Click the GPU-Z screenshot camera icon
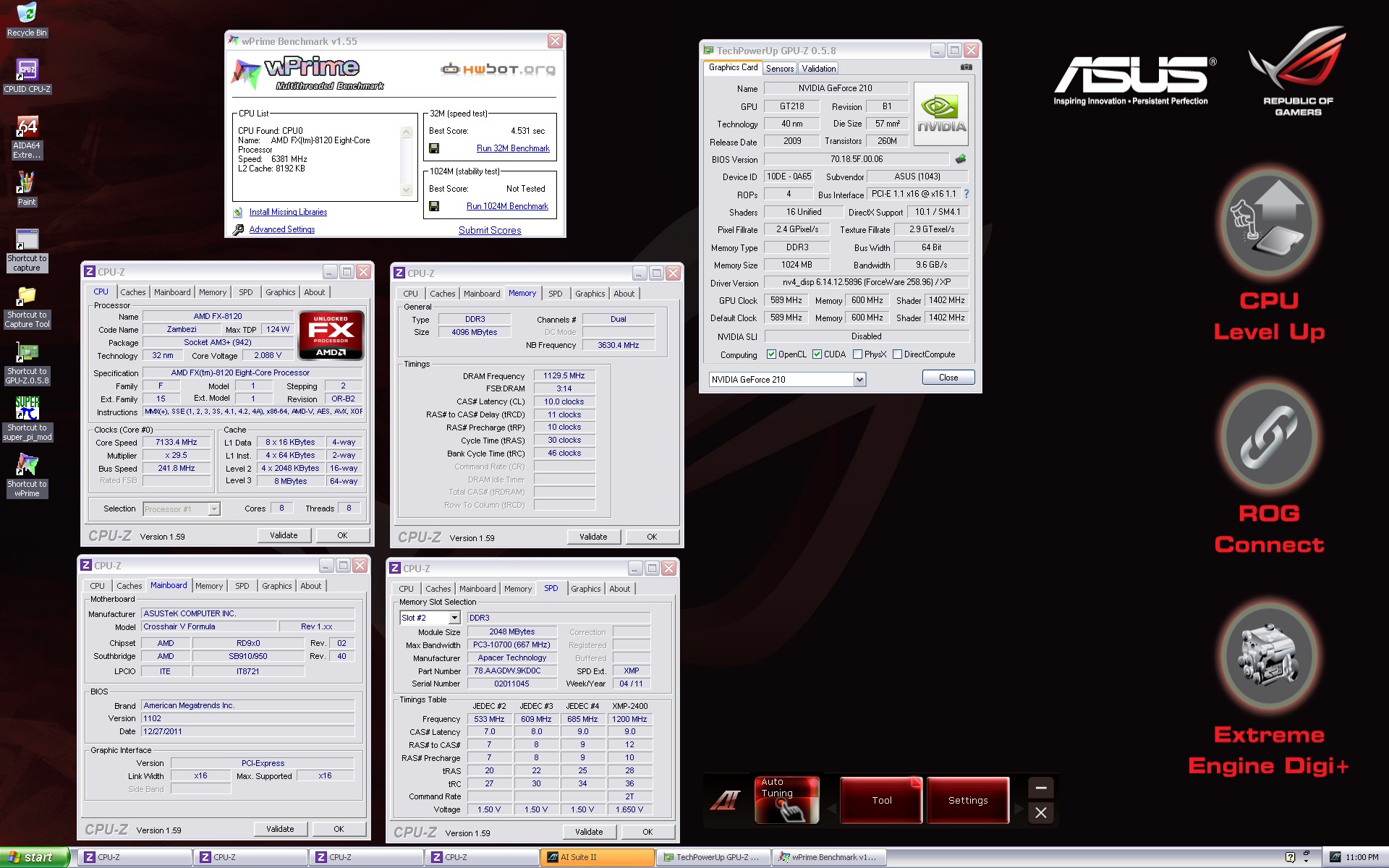1389x868 pixels. coord(966,67)
